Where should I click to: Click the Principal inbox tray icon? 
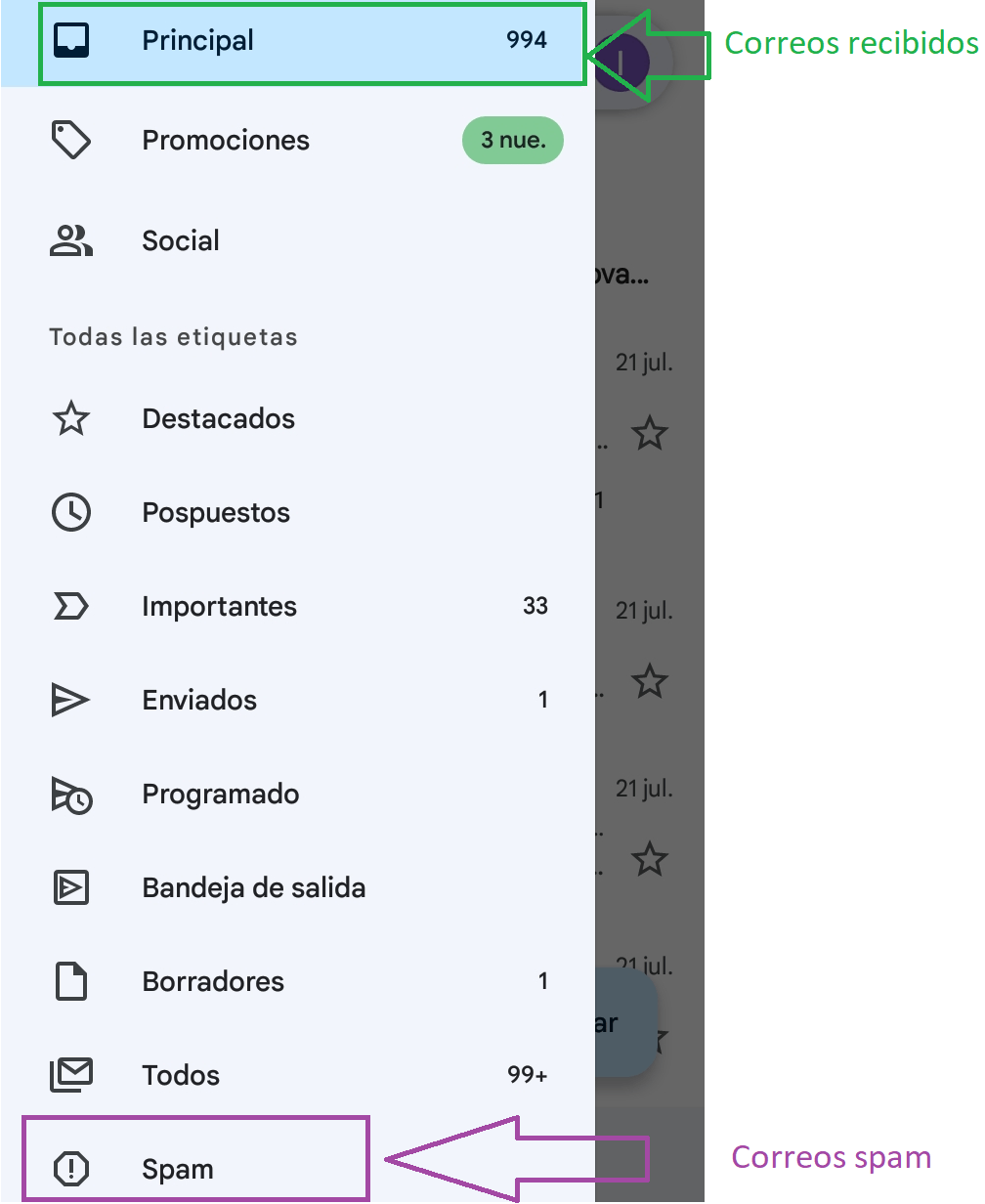coord(70,41)
